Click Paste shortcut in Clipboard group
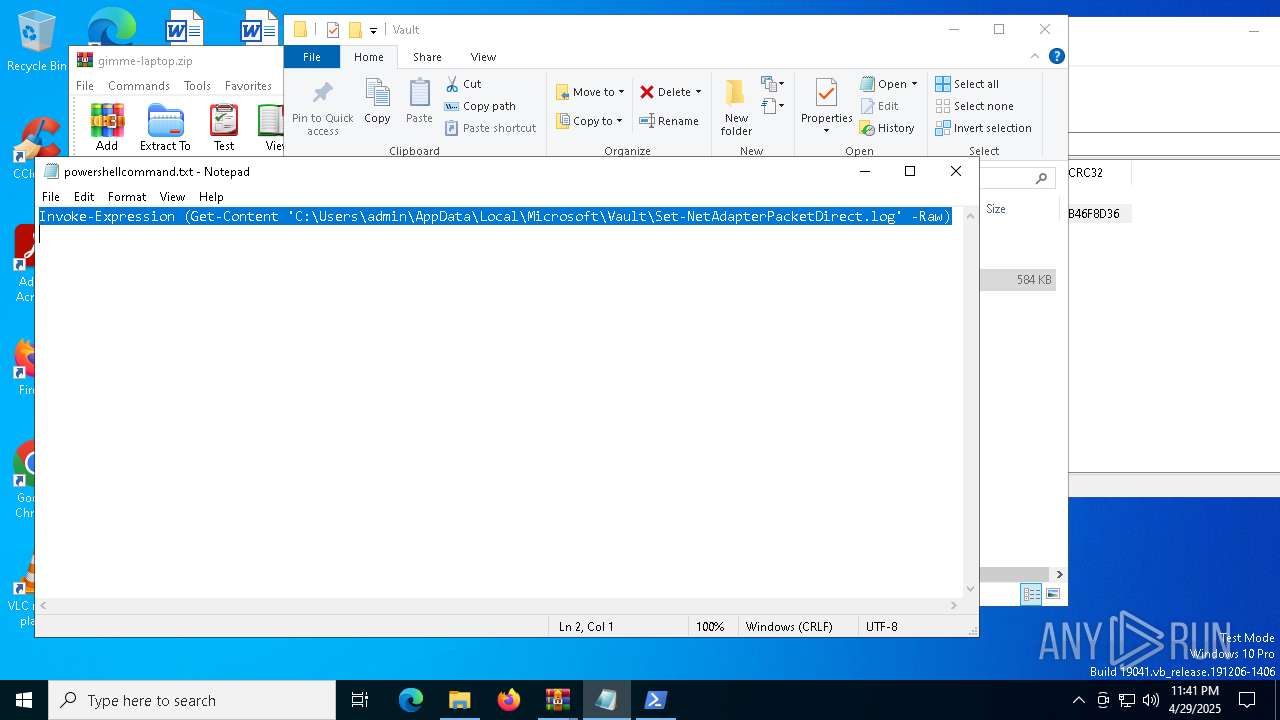 coord(490,128)
